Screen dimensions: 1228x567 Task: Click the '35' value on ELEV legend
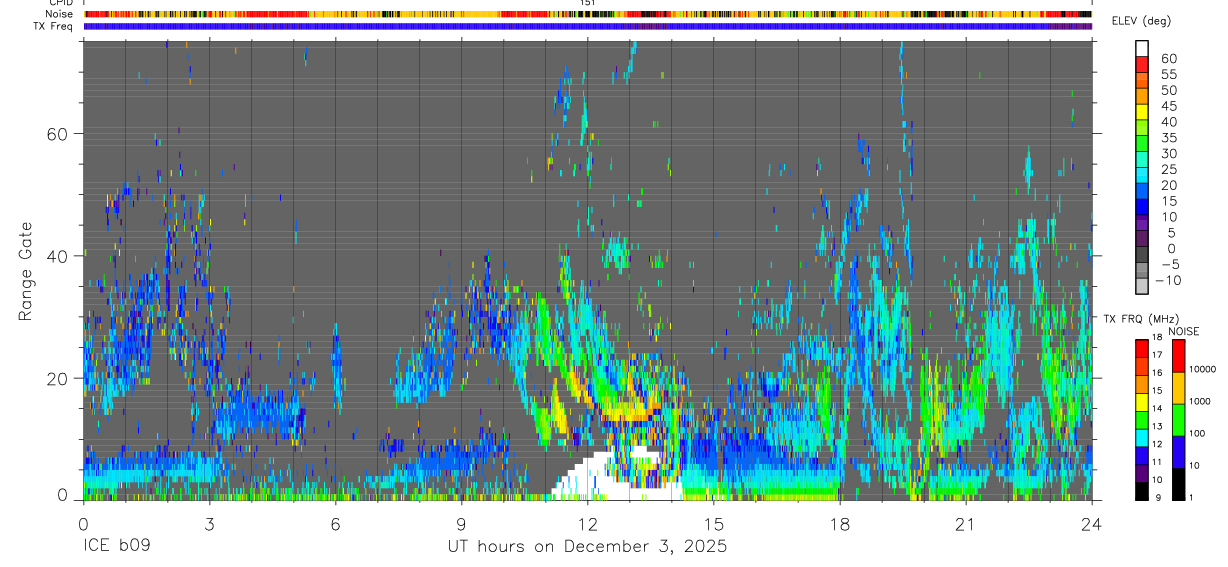coord(1168,138)
